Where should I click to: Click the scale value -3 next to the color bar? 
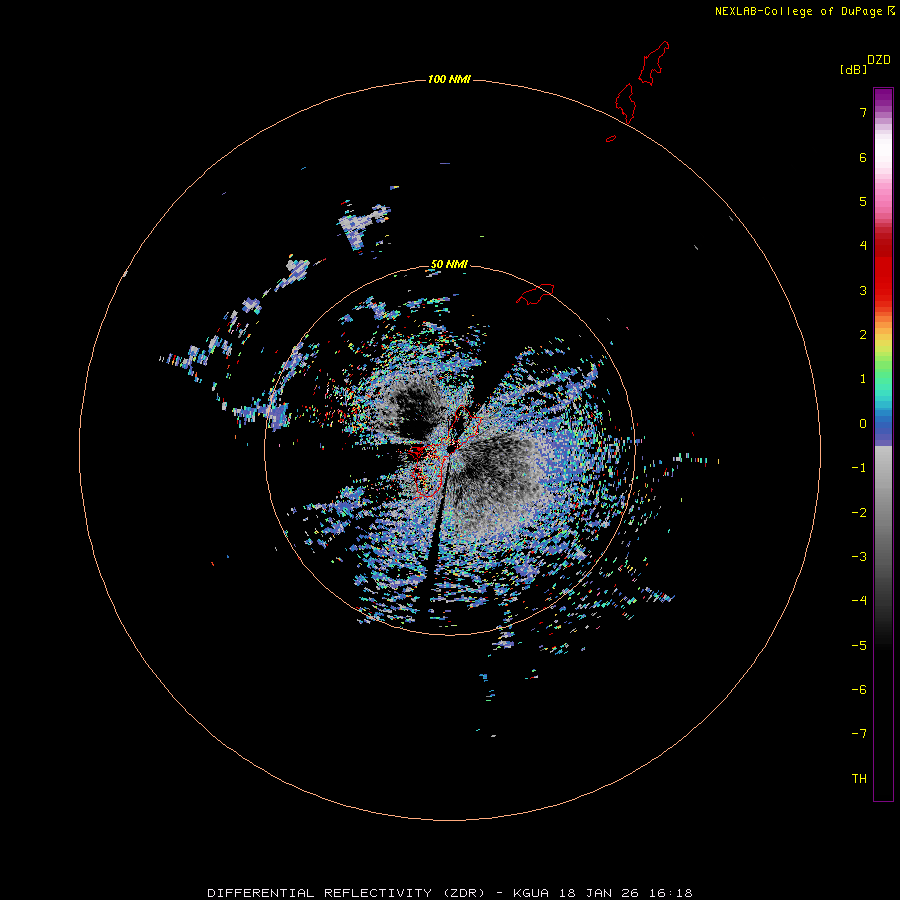click(859, 557)
